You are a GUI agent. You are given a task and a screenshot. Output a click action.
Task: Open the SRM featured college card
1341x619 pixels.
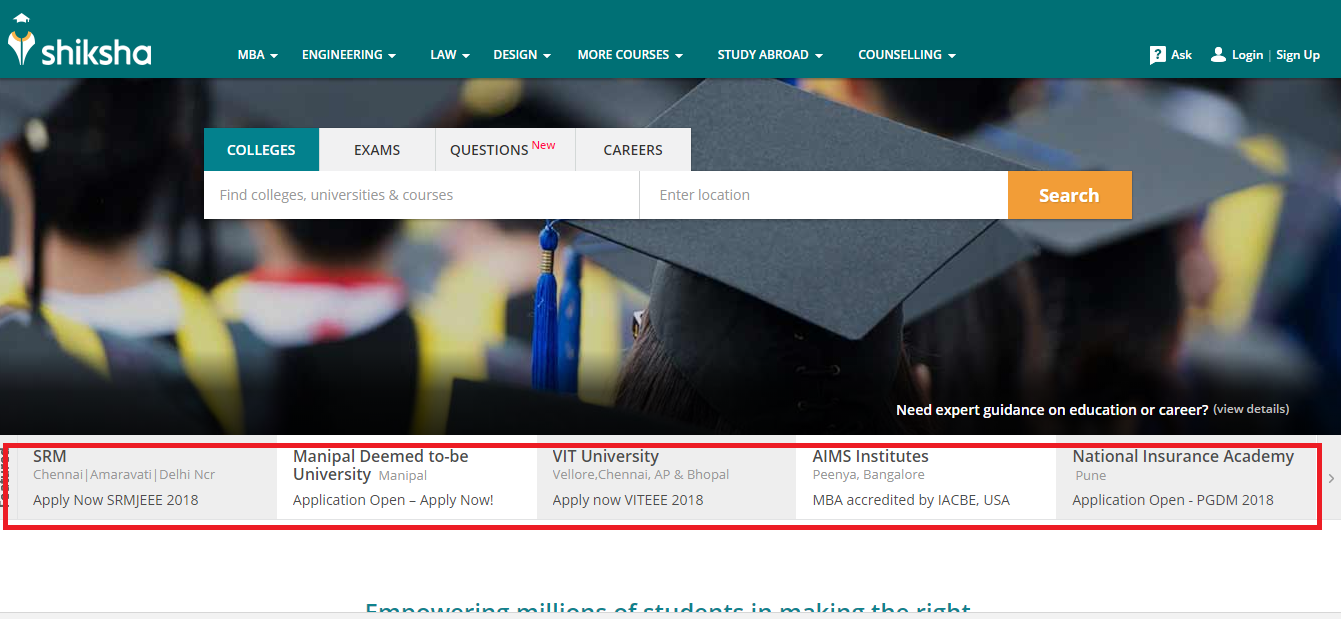pyautogui.click(x=147, y=477)
